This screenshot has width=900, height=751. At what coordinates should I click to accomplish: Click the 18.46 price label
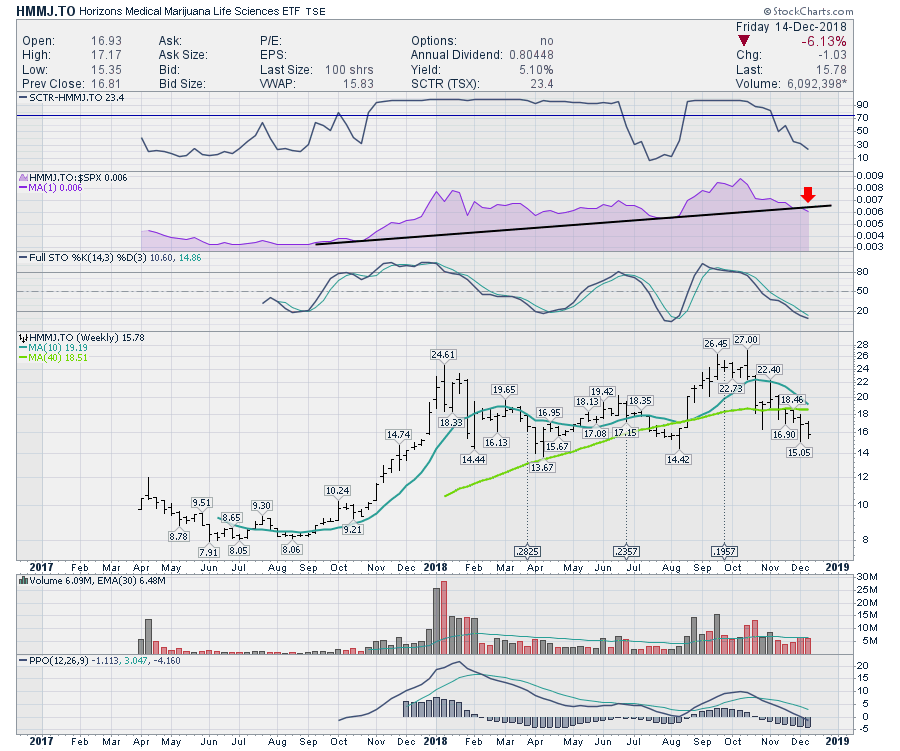pos(792,400)
